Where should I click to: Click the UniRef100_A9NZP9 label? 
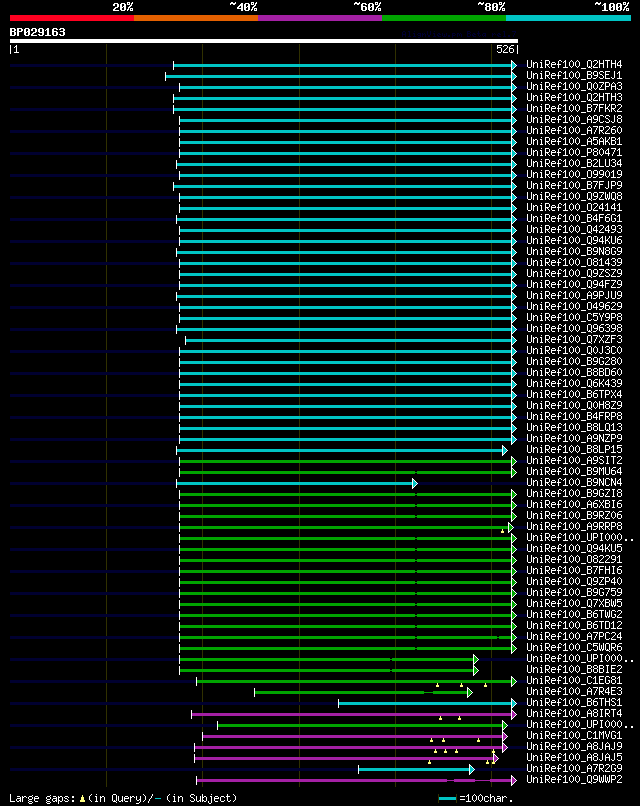pyautogui.click(x=574, y=438)
